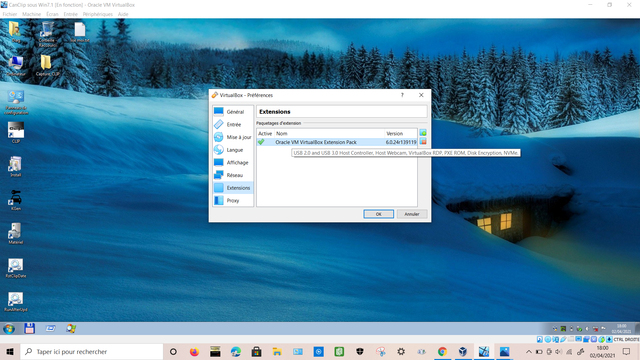The height and width of the screenshot is (360, 640).
Task: Confirm preferences with the OK button
Action: [378, 214]
